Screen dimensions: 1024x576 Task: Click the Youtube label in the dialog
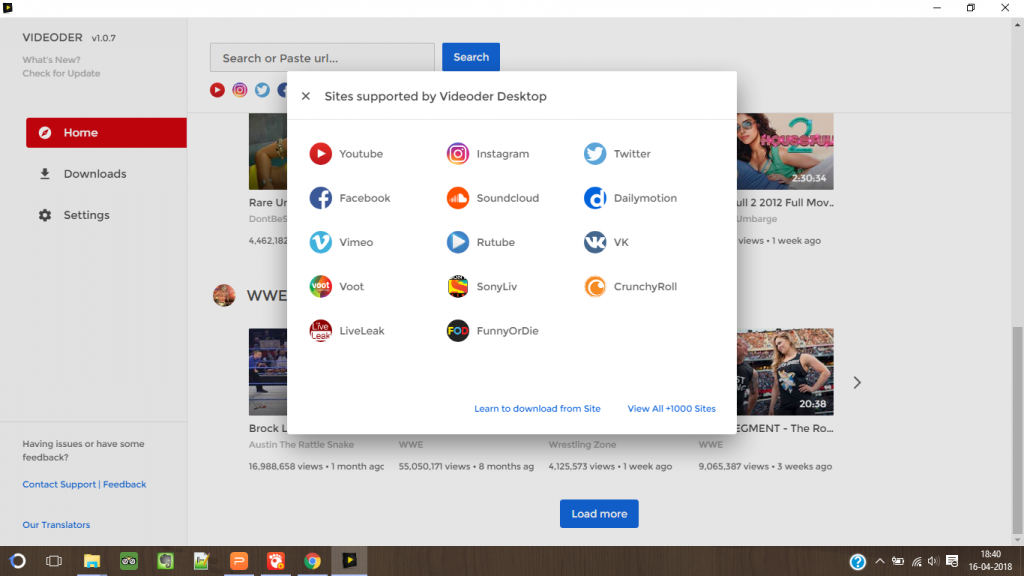coord(361,154)
